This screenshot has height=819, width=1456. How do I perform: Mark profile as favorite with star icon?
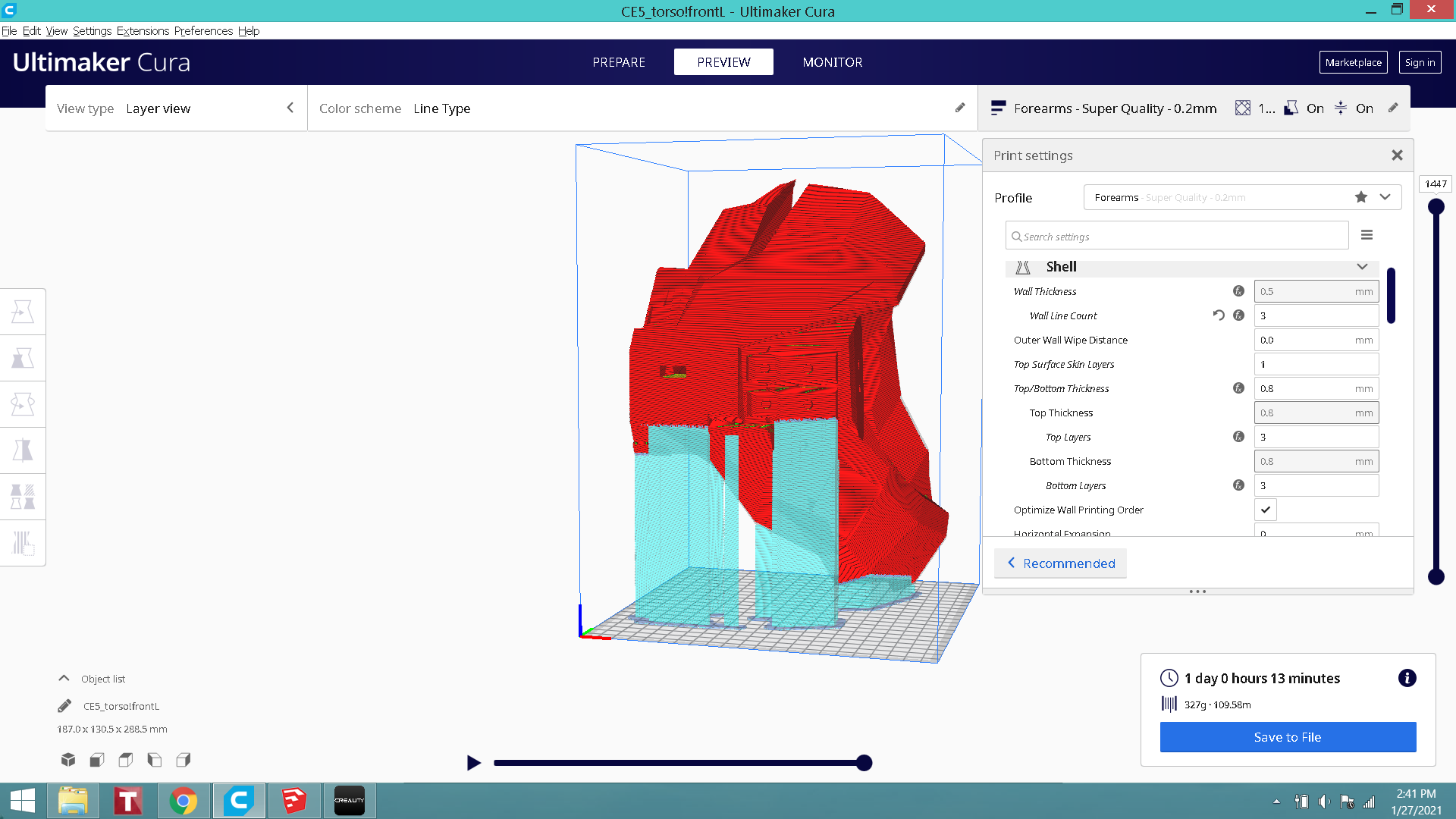coord(1361,197)
